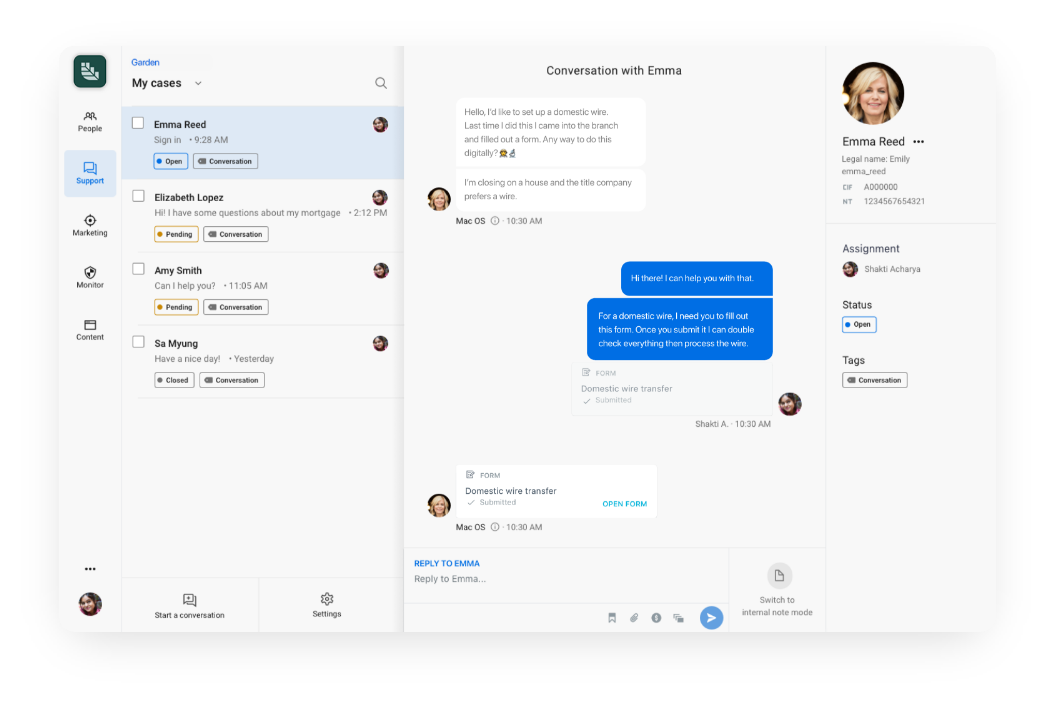Switch to internal note mode
Image resolution: width=1052 pixels, height=704 pixels.
[778, 590]
